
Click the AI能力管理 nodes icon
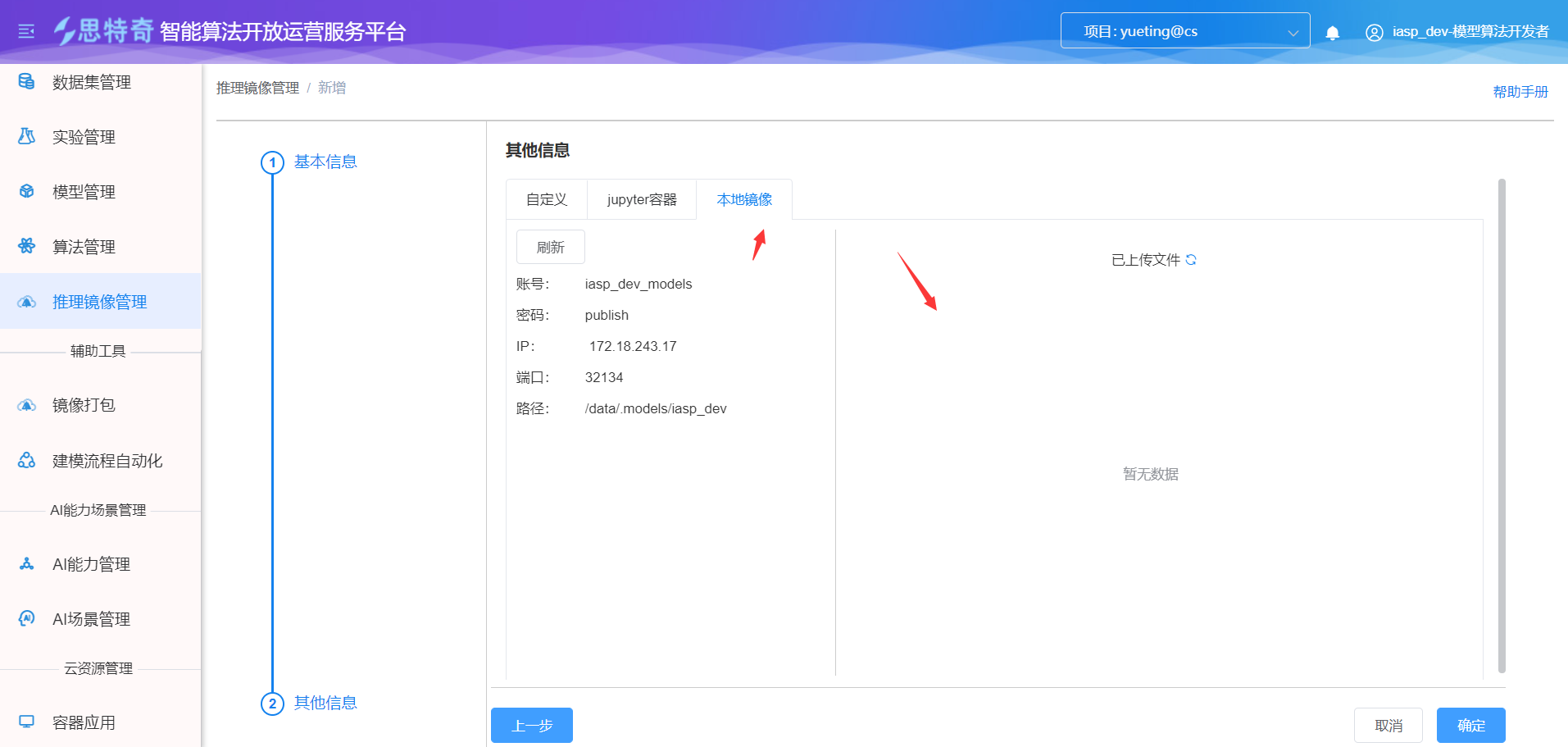coord(26,563)
